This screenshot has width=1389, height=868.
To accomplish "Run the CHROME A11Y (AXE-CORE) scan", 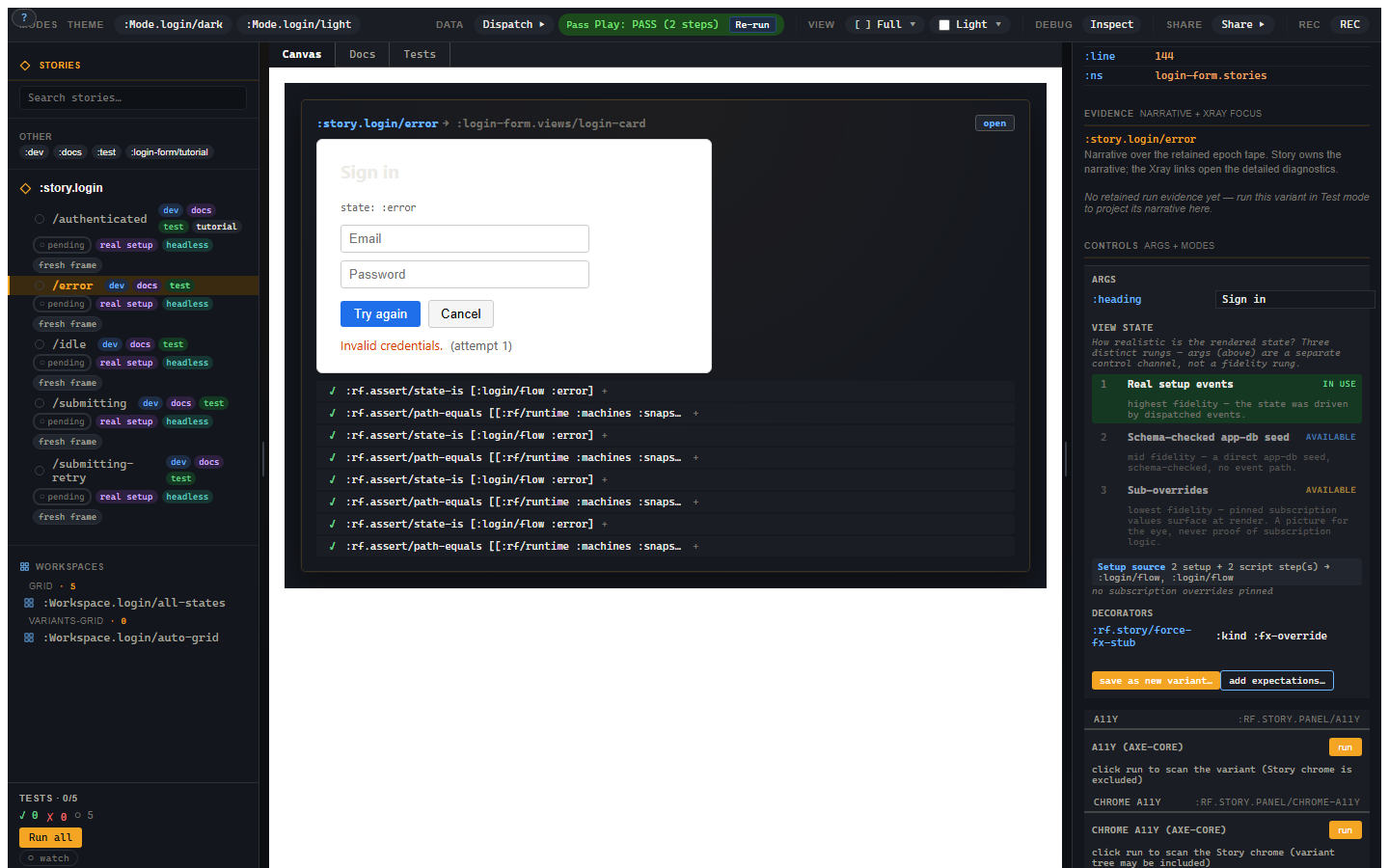I will coord(1345,830).
